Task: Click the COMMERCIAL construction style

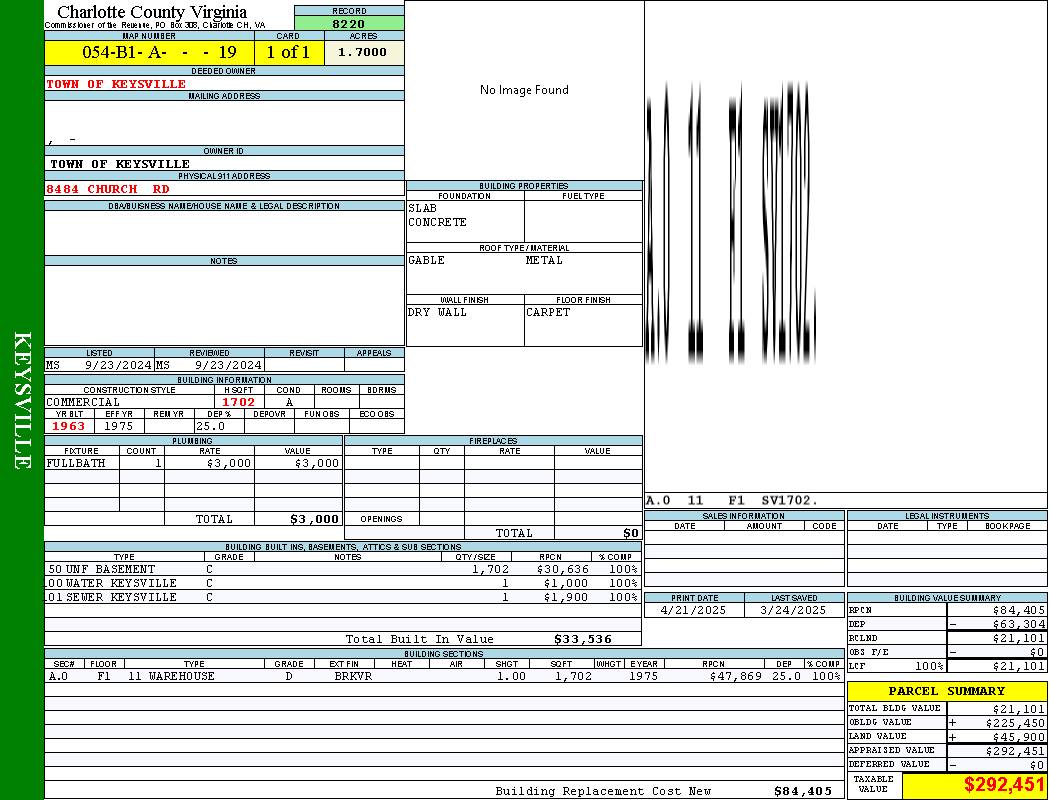Action: tap(83, 402)
